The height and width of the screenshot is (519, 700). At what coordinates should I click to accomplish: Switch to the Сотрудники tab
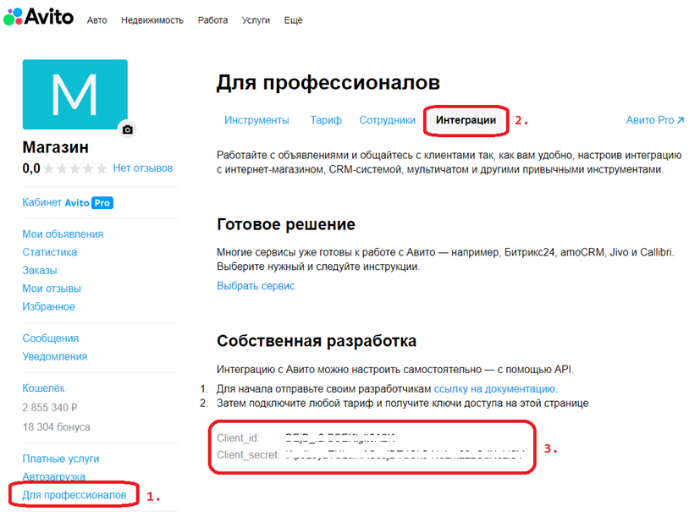coord(387,120)
